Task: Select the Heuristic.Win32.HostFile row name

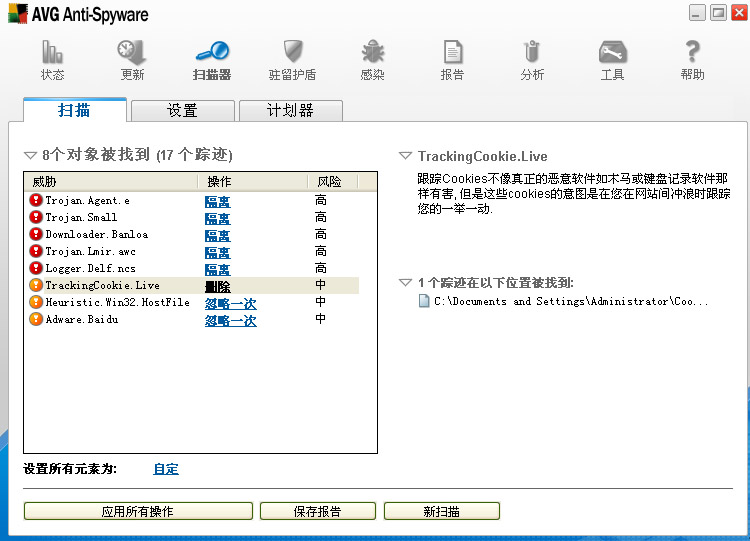Action: [118, 302]
